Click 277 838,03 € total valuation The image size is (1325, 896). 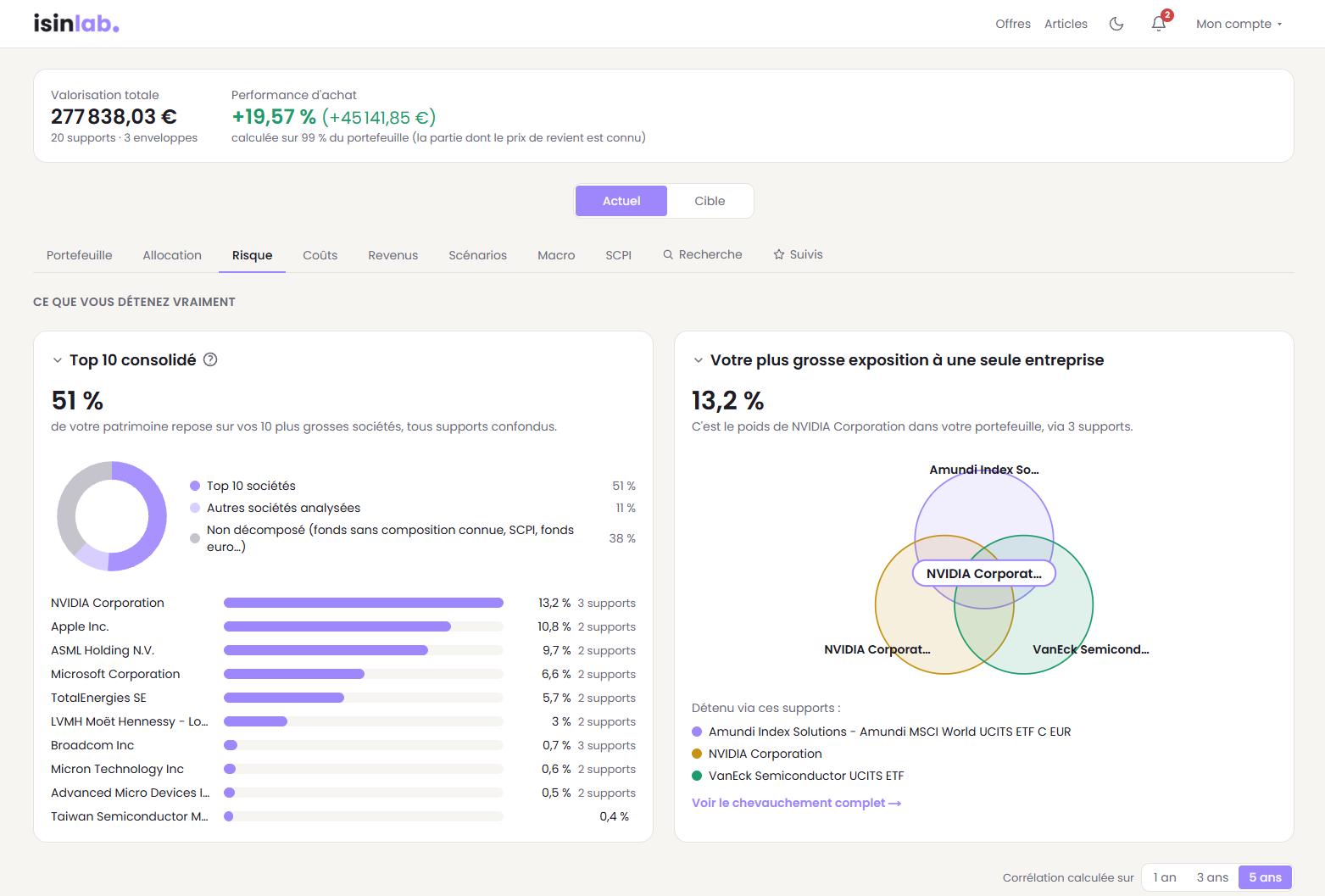click(x=114, y=116)
